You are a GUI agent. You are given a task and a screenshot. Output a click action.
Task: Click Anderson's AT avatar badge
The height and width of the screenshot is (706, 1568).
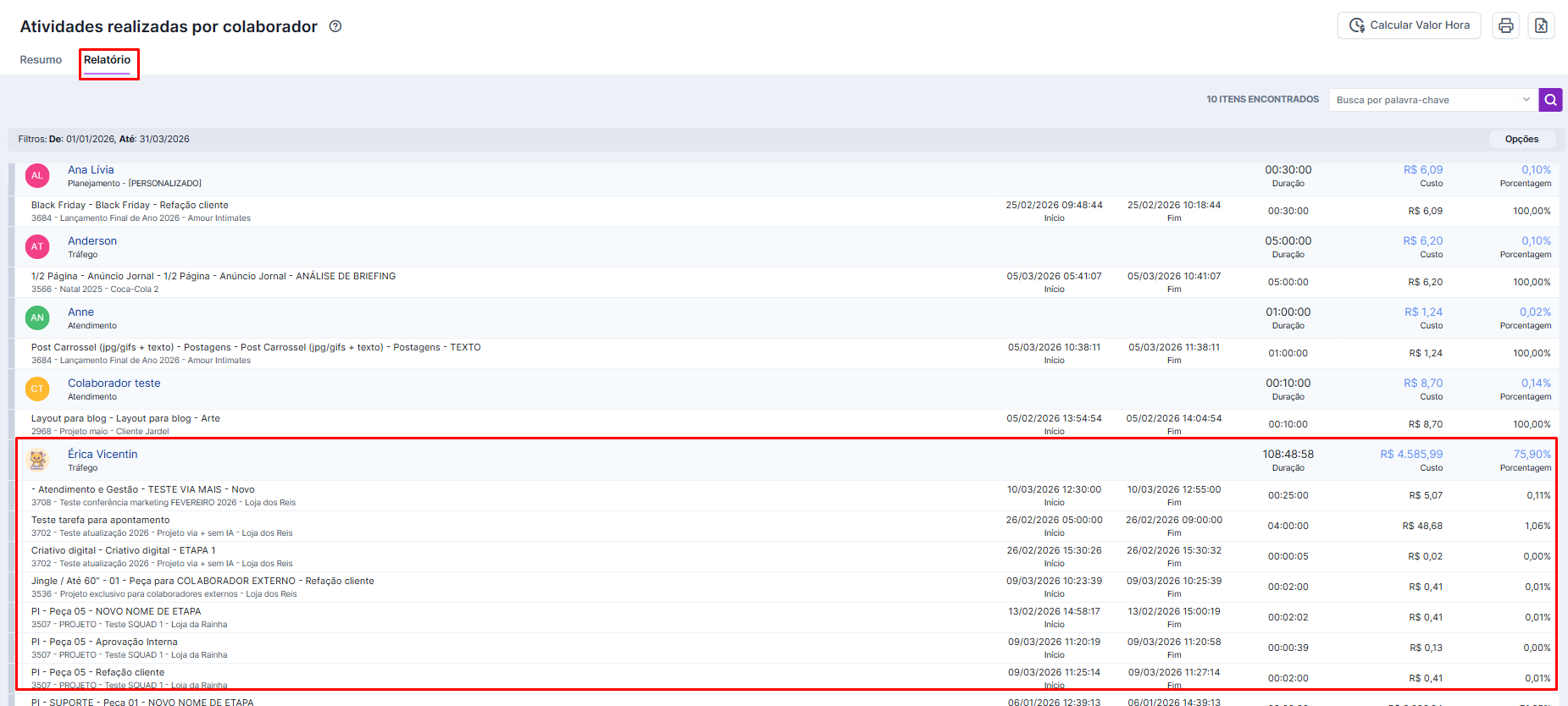point(37,247)
